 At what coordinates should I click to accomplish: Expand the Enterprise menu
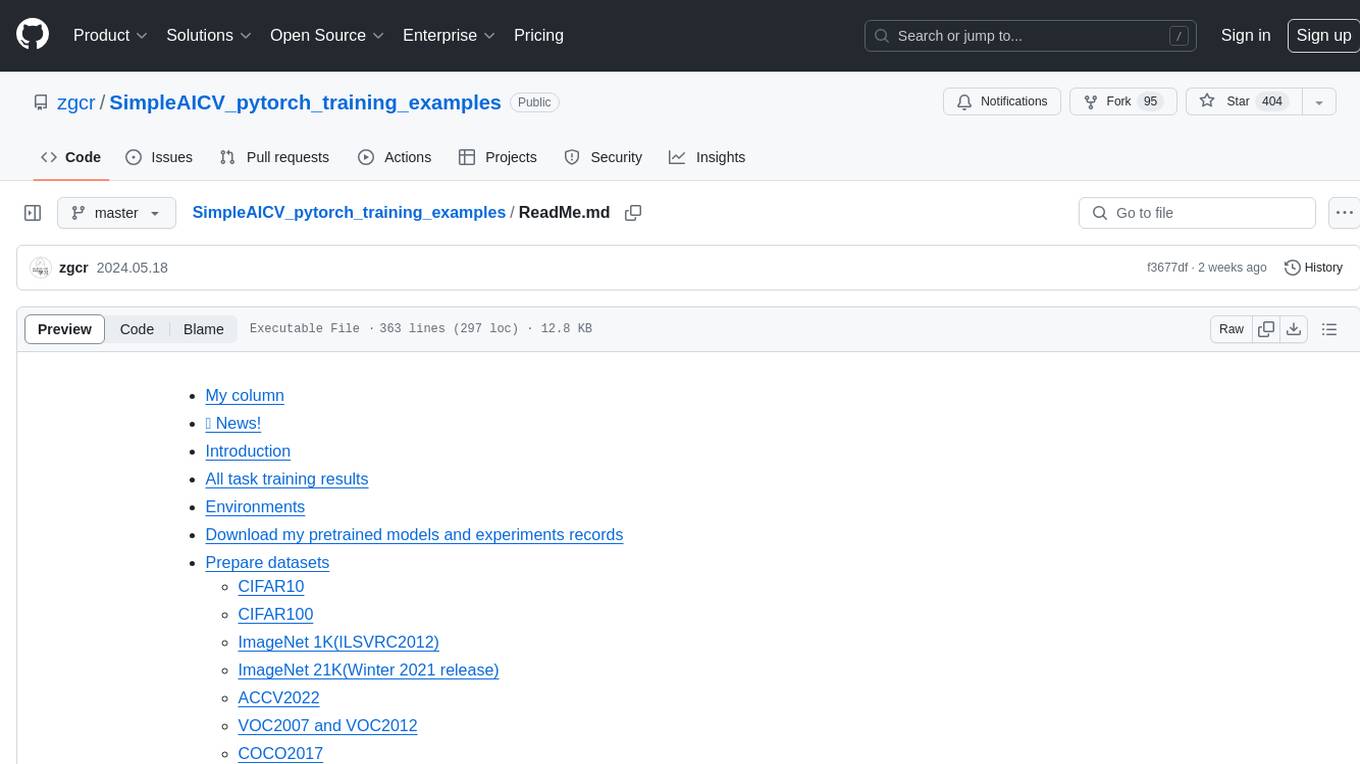pyautogui.click(x=449, y=35)
